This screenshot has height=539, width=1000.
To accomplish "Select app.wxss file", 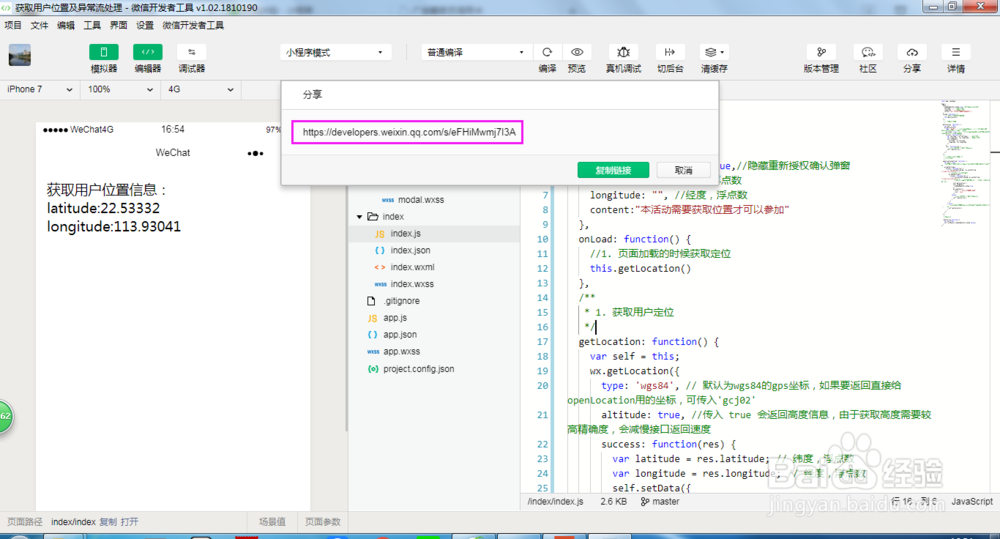I will pyautogui.click(x=401, y=351).
